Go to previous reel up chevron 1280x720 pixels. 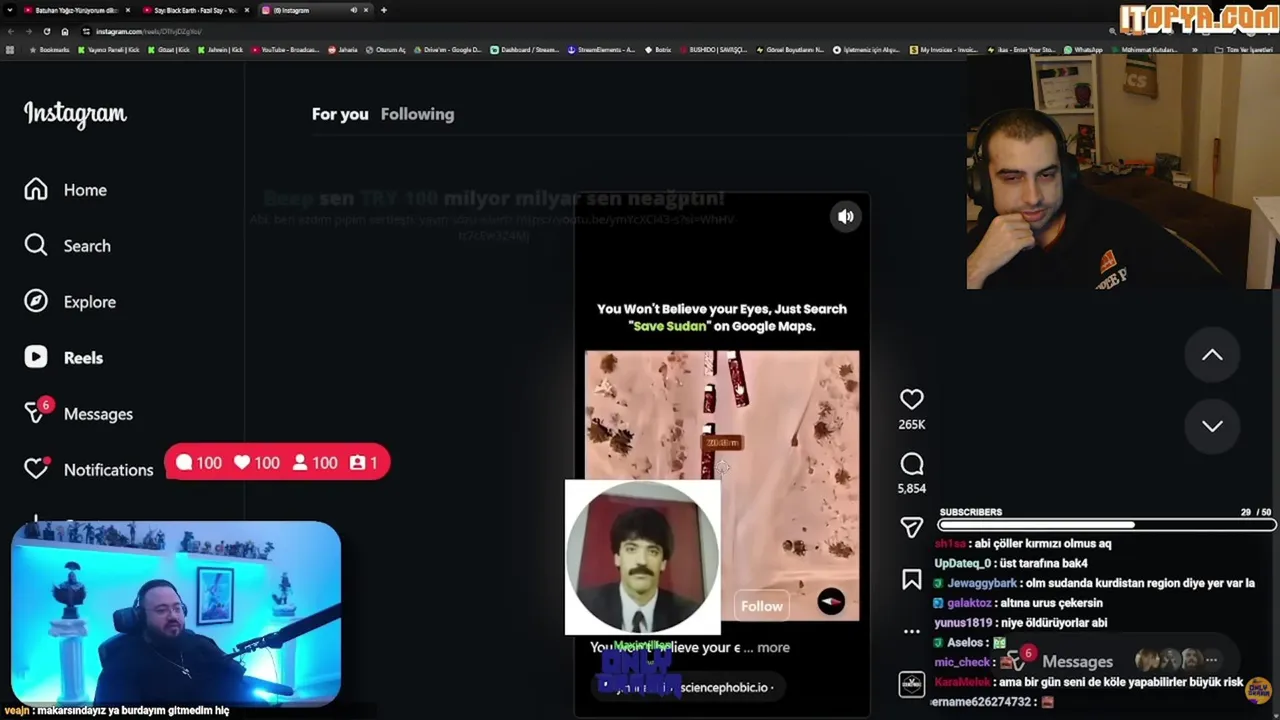point(1212,355)
